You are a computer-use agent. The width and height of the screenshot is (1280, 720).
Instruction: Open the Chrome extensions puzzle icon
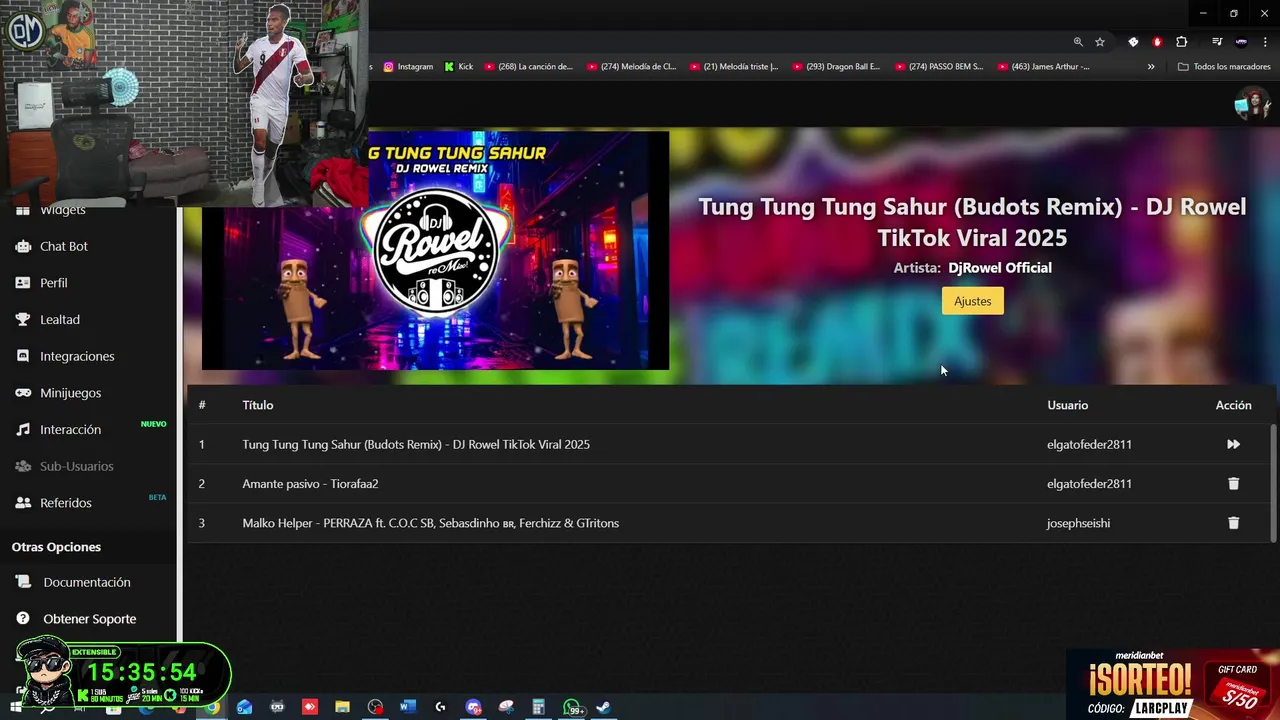click(1182, 42)
